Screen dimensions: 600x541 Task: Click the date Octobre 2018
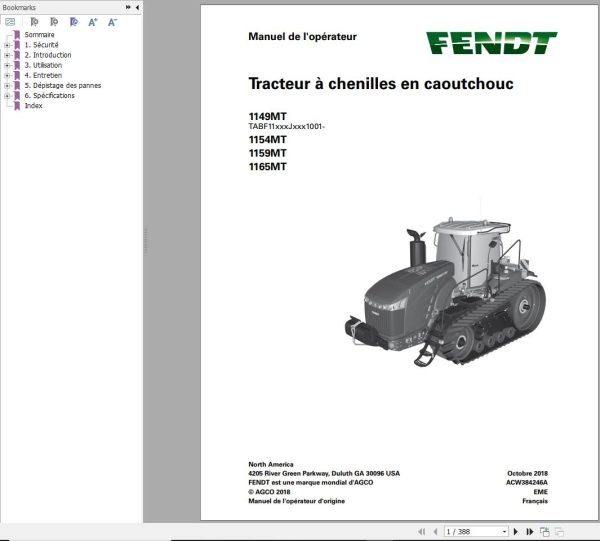point(527,474)
